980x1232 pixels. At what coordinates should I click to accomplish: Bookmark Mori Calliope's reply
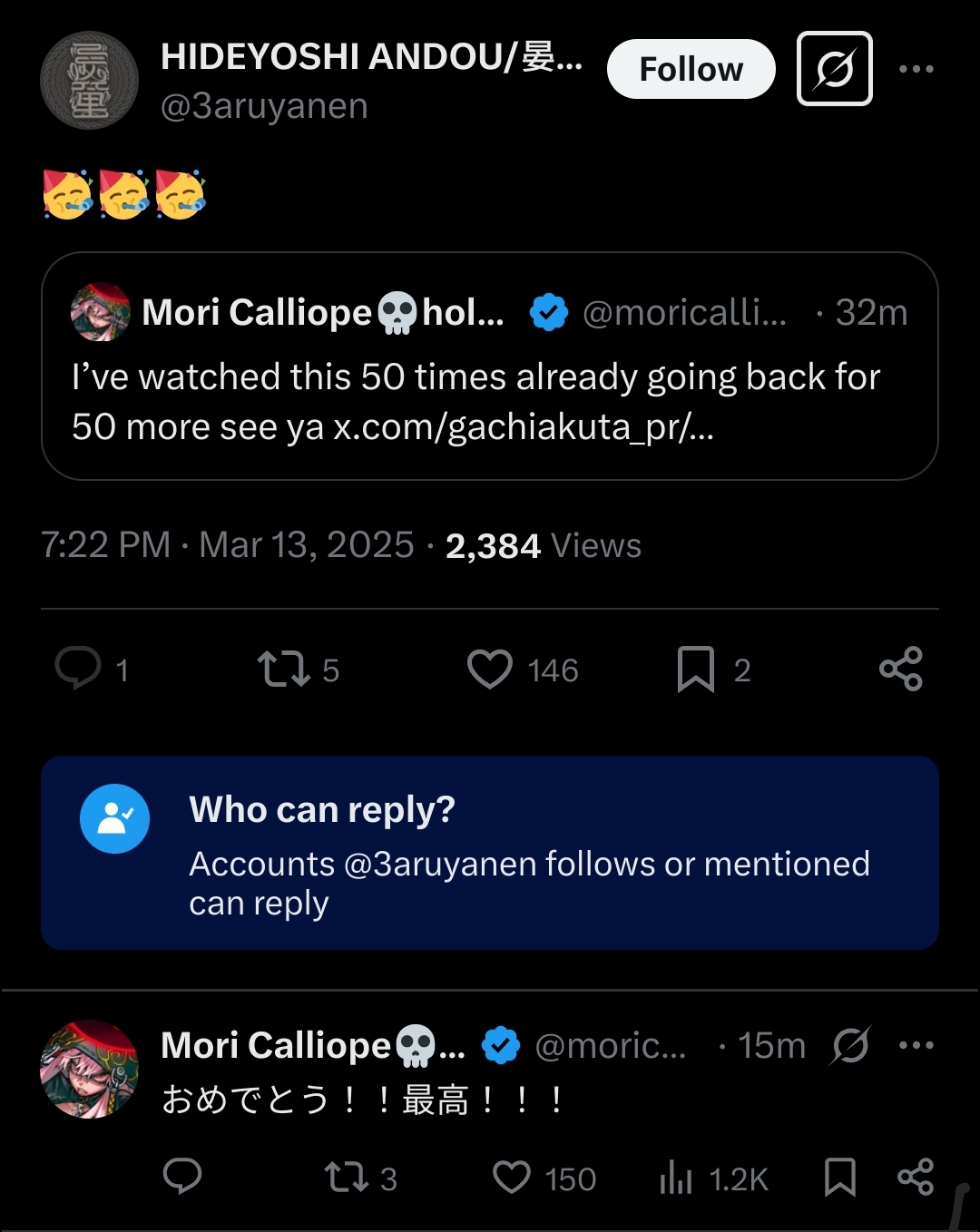839,1178
